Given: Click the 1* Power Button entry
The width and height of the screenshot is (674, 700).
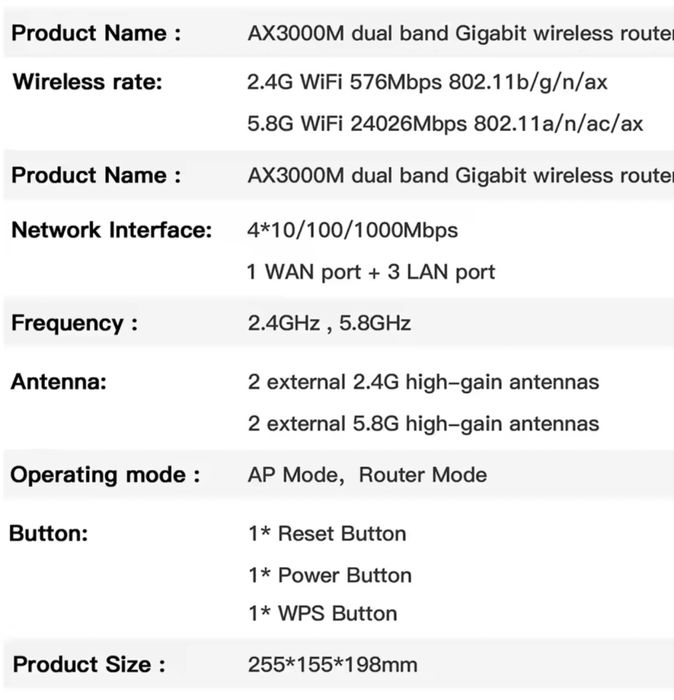Looking at the screenshot, I should (330, 575).
